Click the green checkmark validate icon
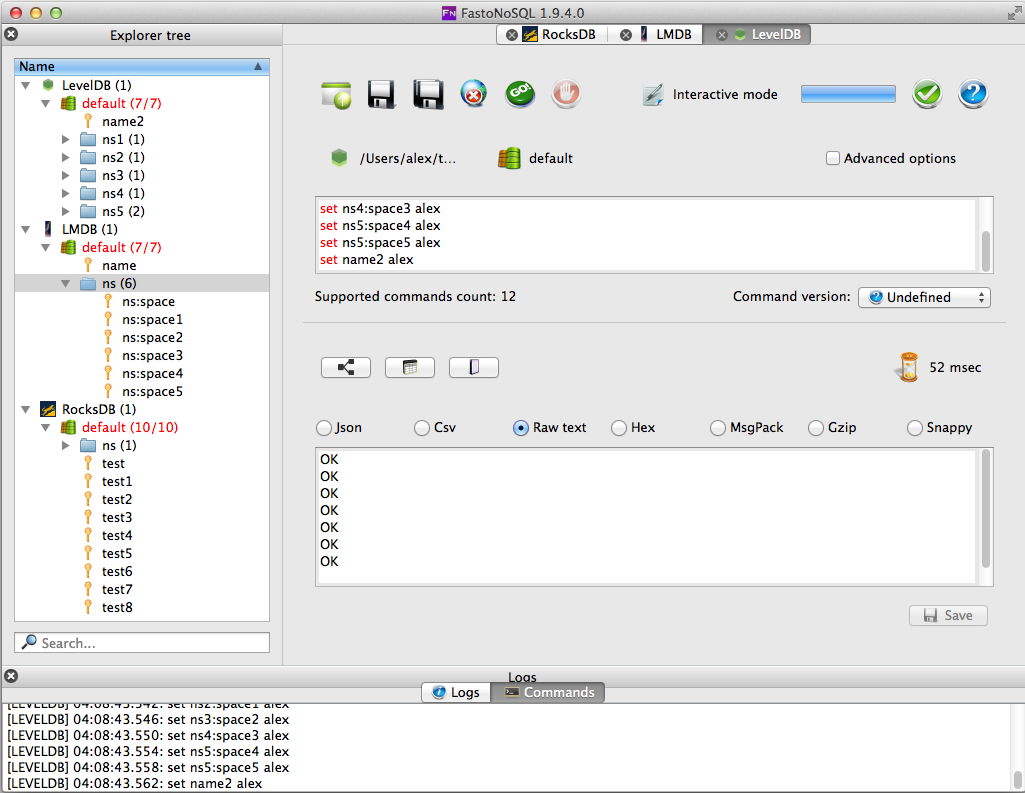 [x=927, y=93]
